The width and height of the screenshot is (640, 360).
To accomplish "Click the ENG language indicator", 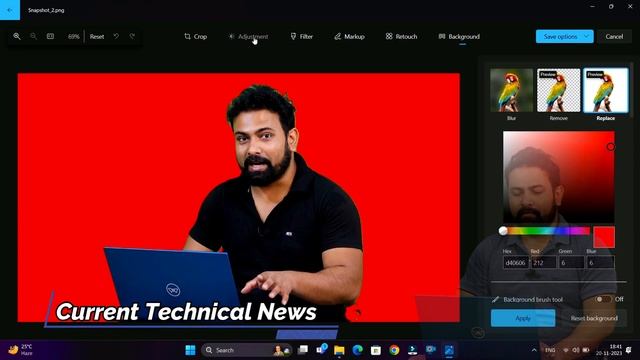I will tap(550, 350).
